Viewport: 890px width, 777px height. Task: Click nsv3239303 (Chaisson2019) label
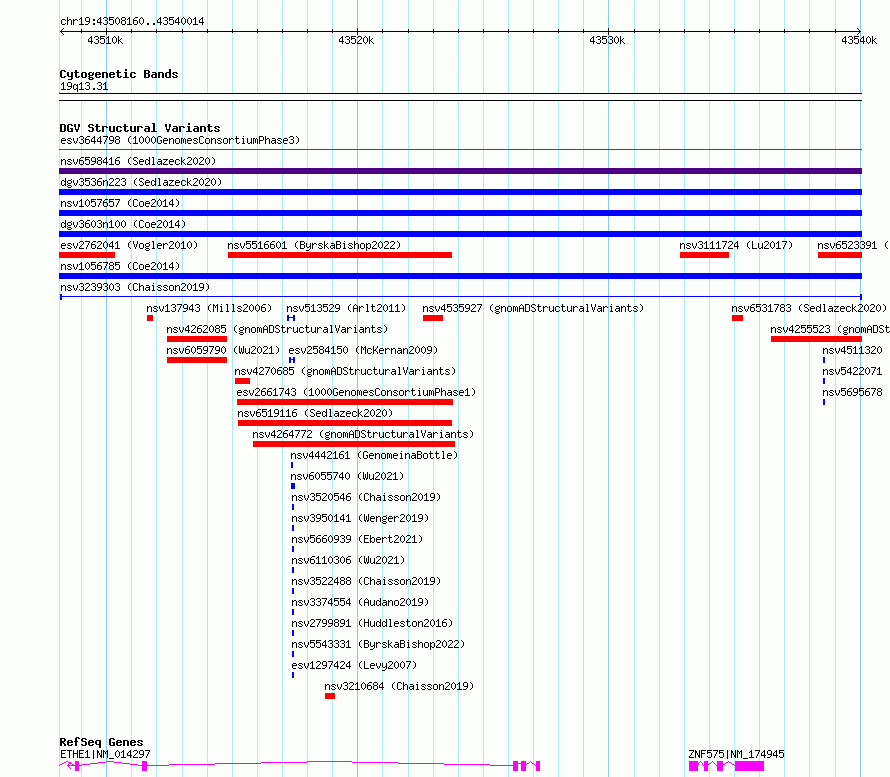click(x=135, y=287)
